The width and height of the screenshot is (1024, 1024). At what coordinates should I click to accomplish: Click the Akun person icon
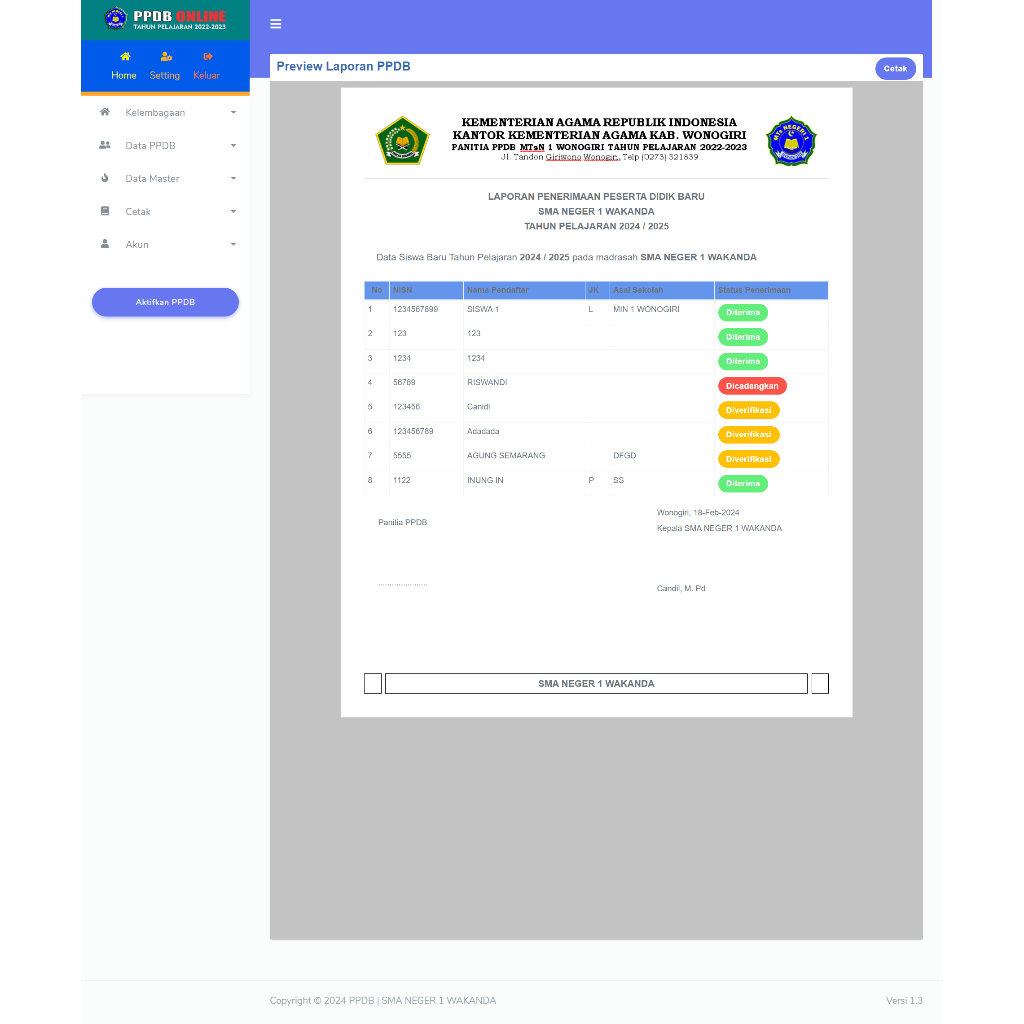tap(104, 244)
